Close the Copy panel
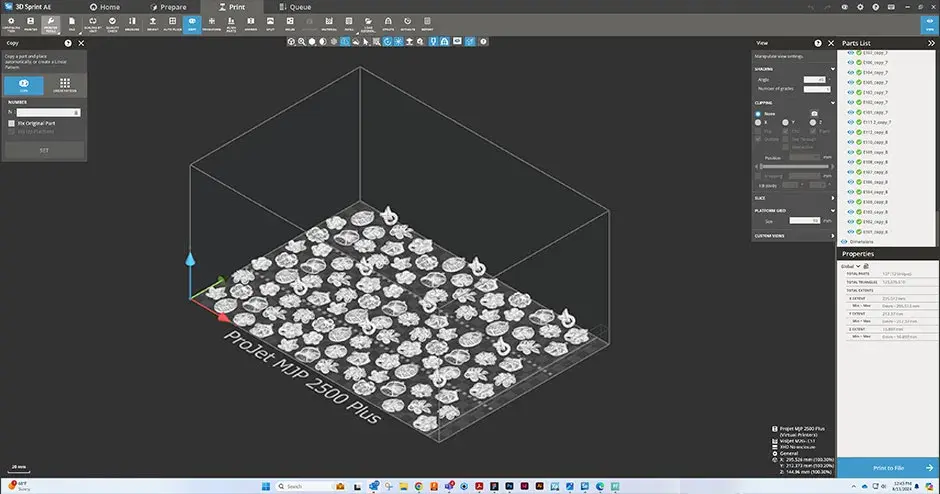940x494 pixels. coord(81,43)
